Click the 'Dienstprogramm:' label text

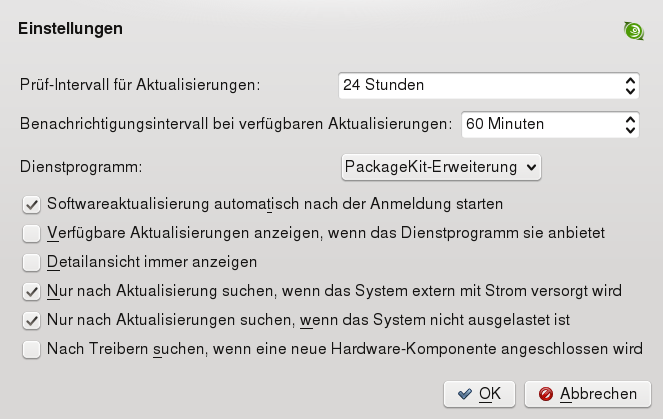[82, 165]
